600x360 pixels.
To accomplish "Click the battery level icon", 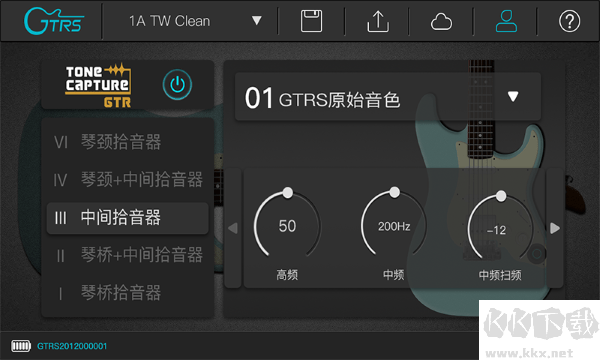I will [x=21, y=346].
